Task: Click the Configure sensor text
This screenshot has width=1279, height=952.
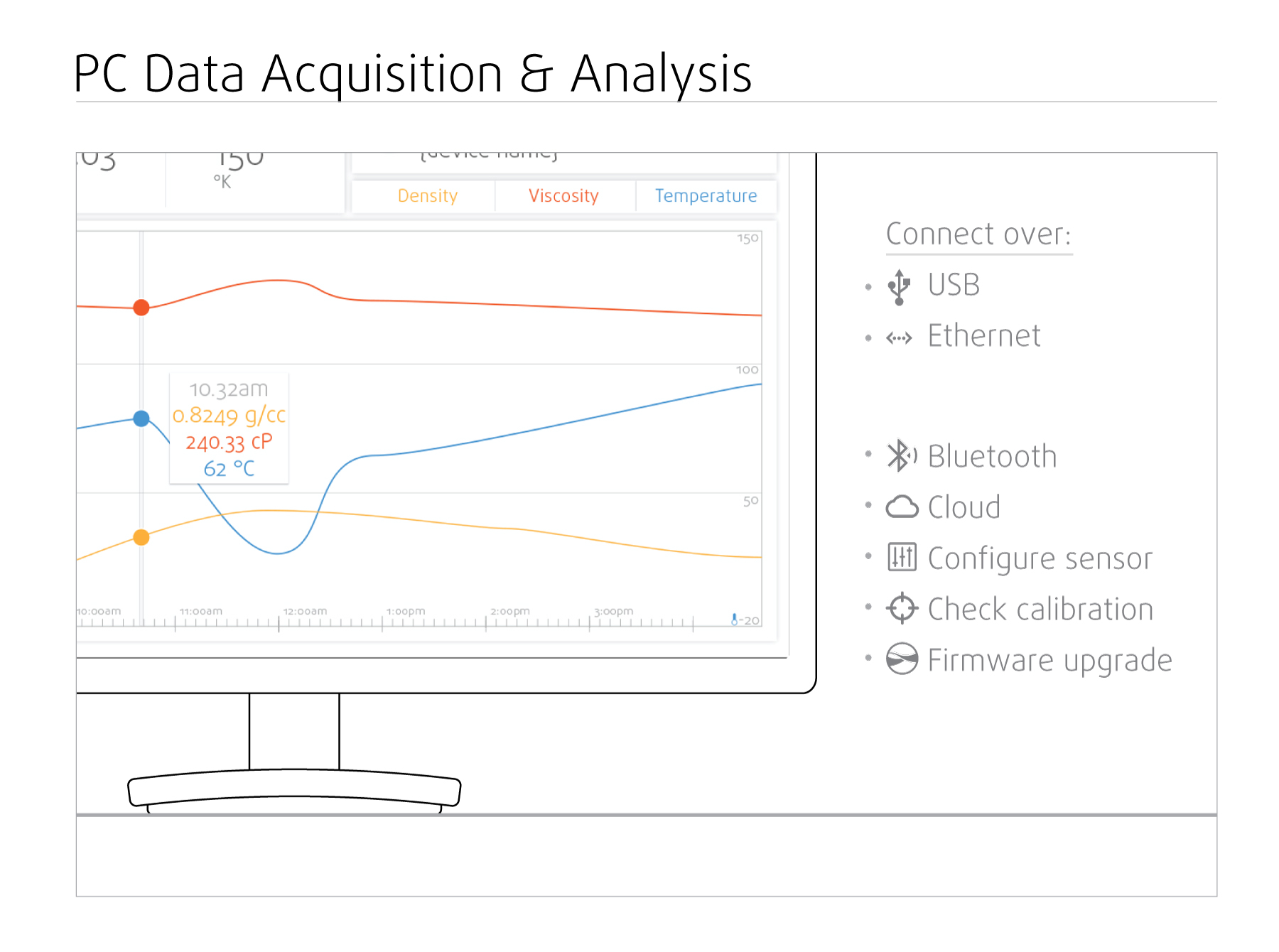Action: point(1040,559)
